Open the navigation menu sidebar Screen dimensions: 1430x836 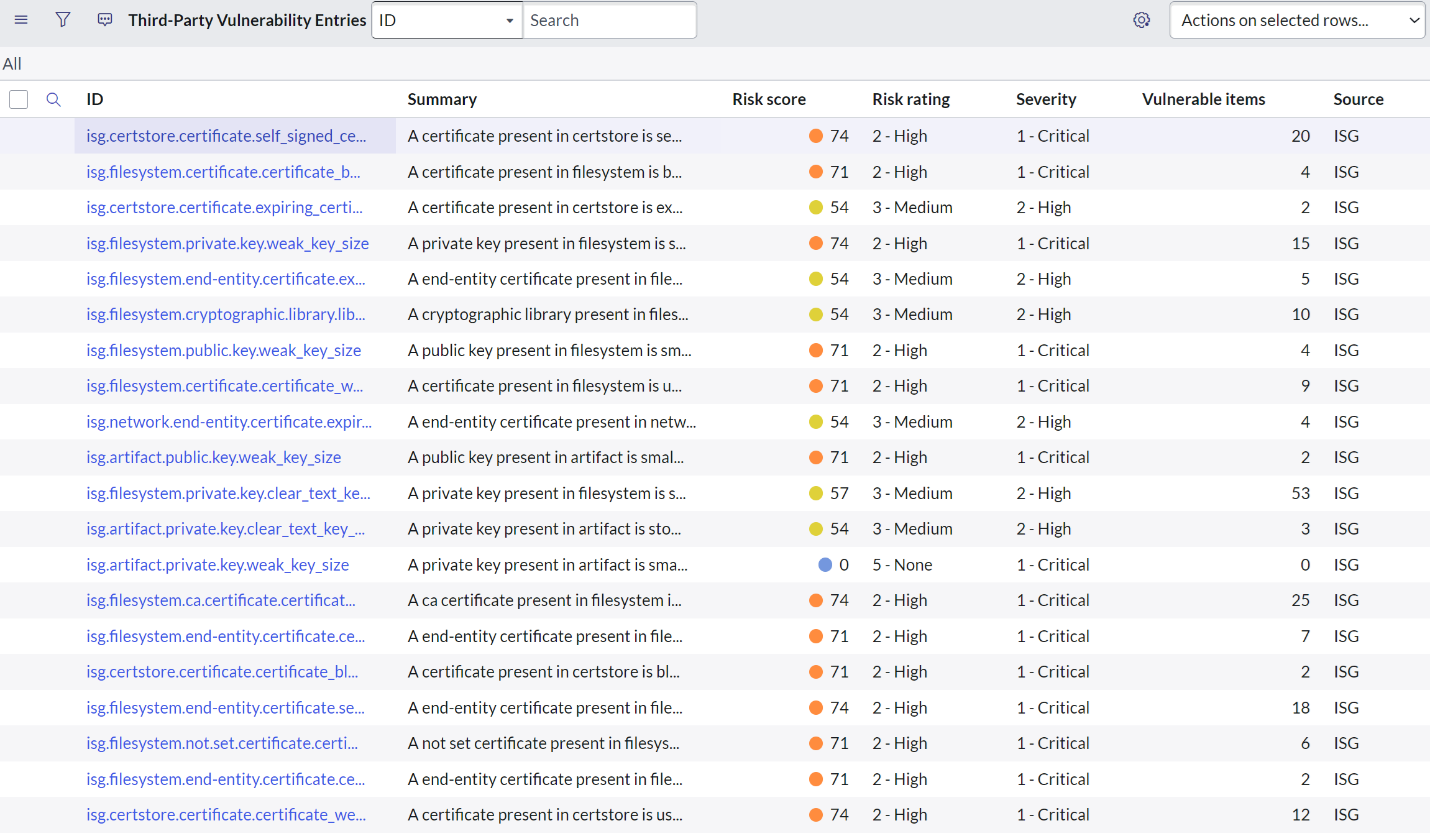(21, 20)
